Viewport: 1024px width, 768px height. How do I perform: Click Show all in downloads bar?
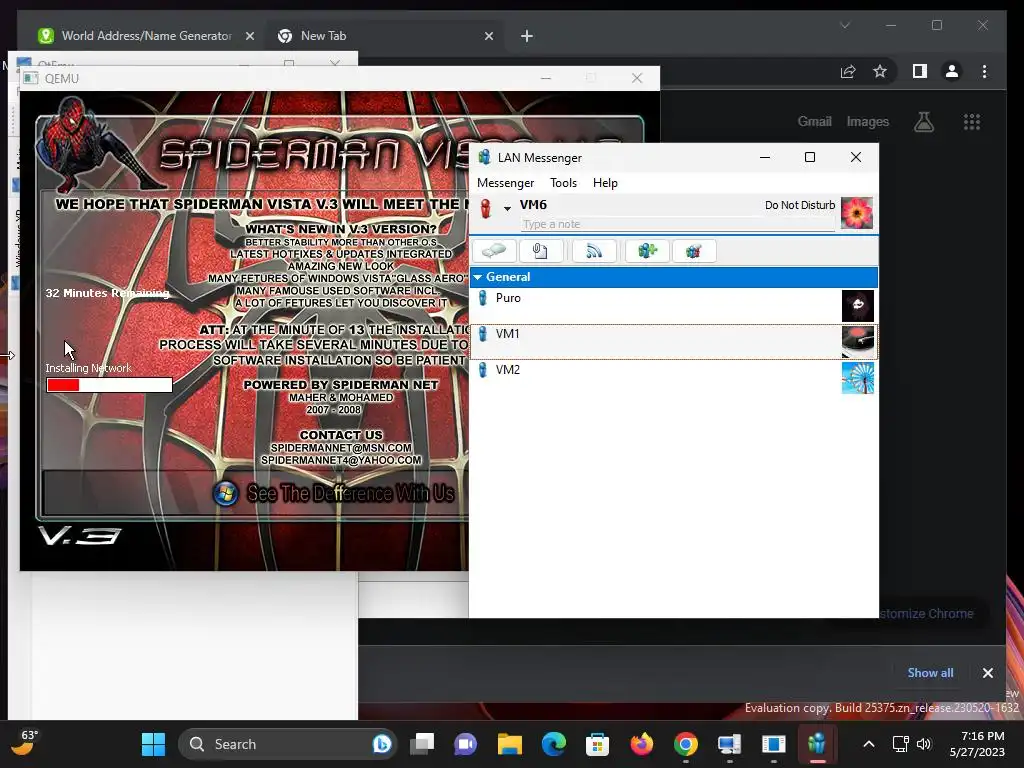pos(930,673)
